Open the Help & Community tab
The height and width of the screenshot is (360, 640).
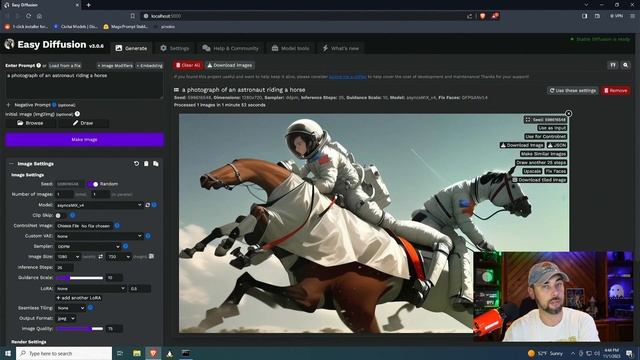point(231,48)
